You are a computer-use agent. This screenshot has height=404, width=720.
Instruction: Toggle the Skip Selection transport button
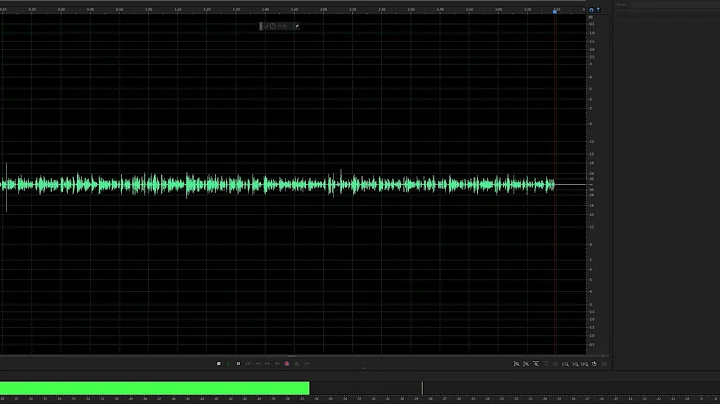tap(306, 364)
